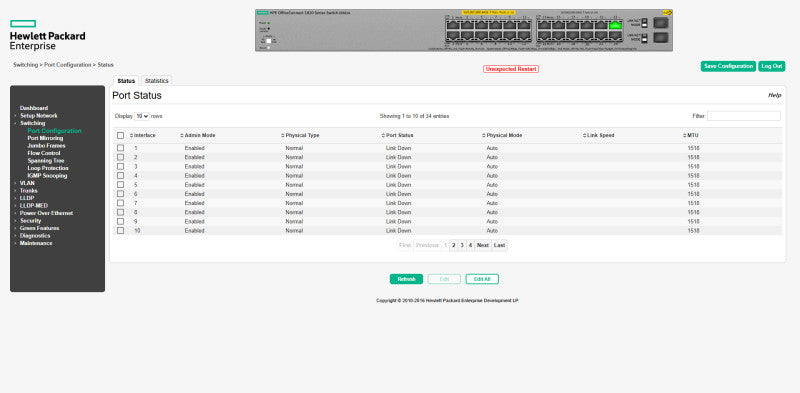
Task: Open LLDP in the sidebar
Action: [x=27, y=198]
